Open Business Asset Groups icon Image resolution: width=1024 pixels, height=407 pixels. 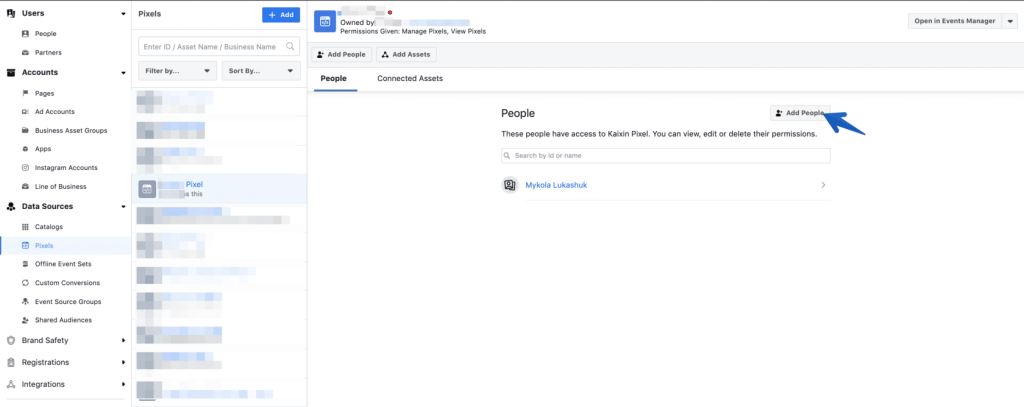click(25, 131)
